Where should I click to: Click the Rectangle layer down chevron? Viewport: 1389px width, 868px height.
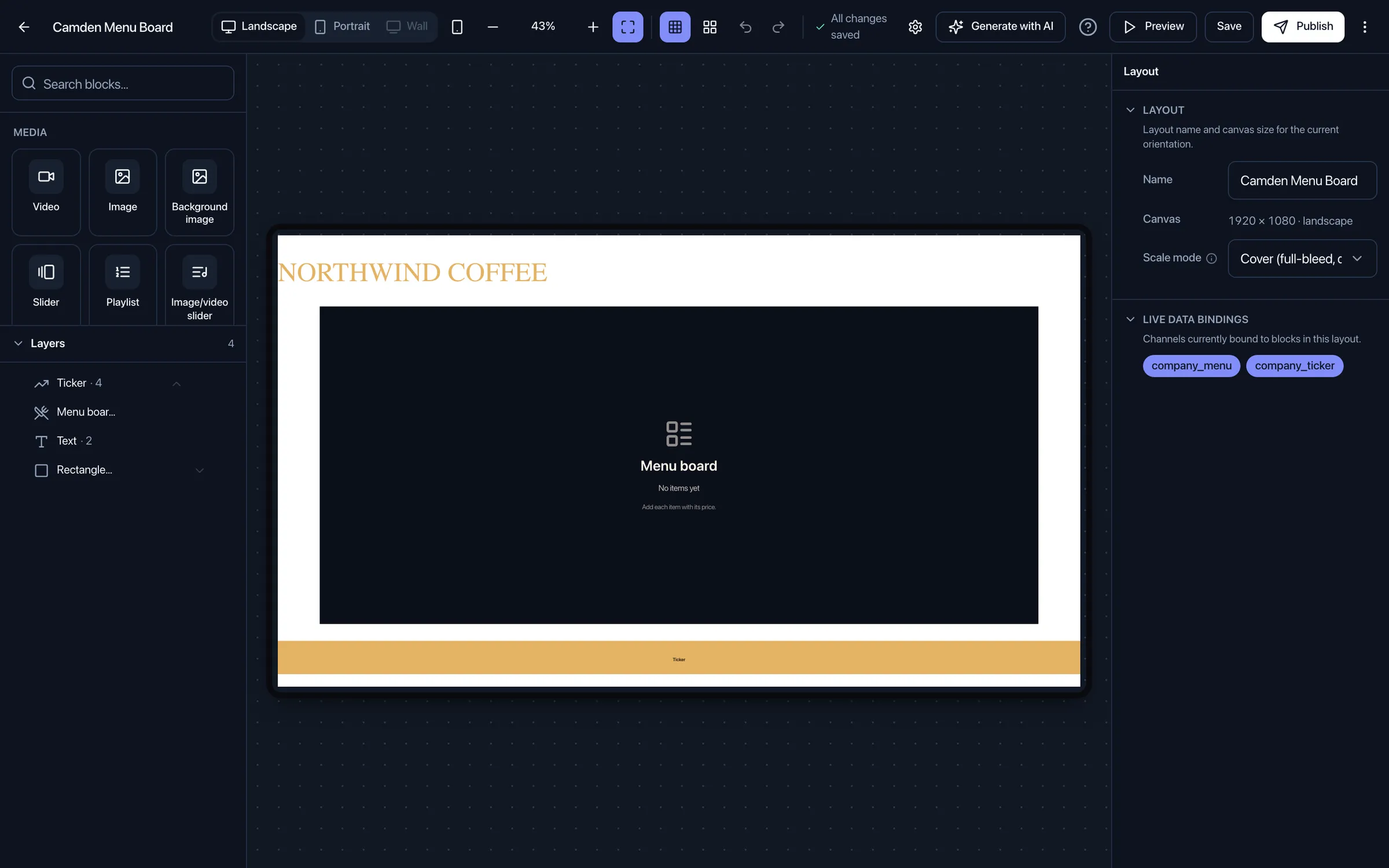(x=200, y=470)
